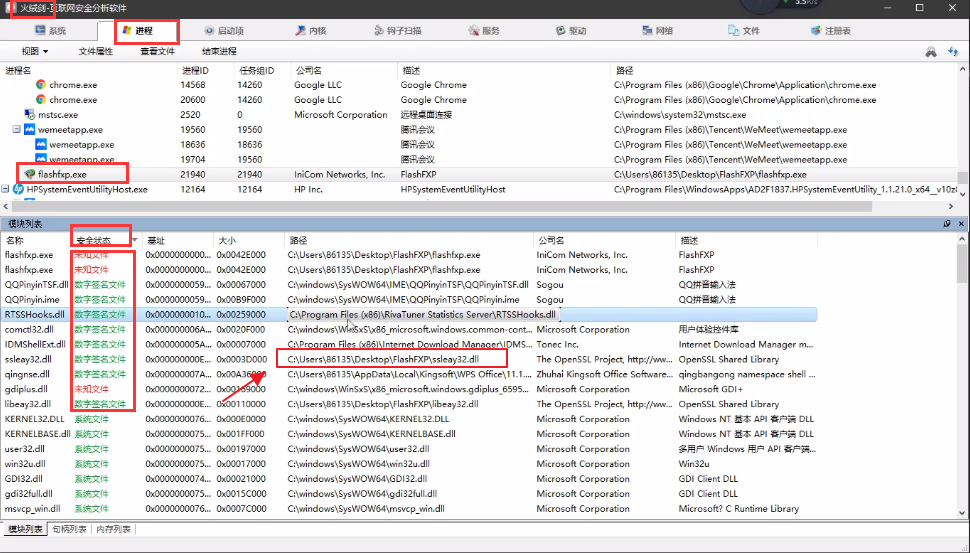Collapse the wemeetapp.exe process tree
The height and width of the screenshot is (553, 970).
(17, 130)
